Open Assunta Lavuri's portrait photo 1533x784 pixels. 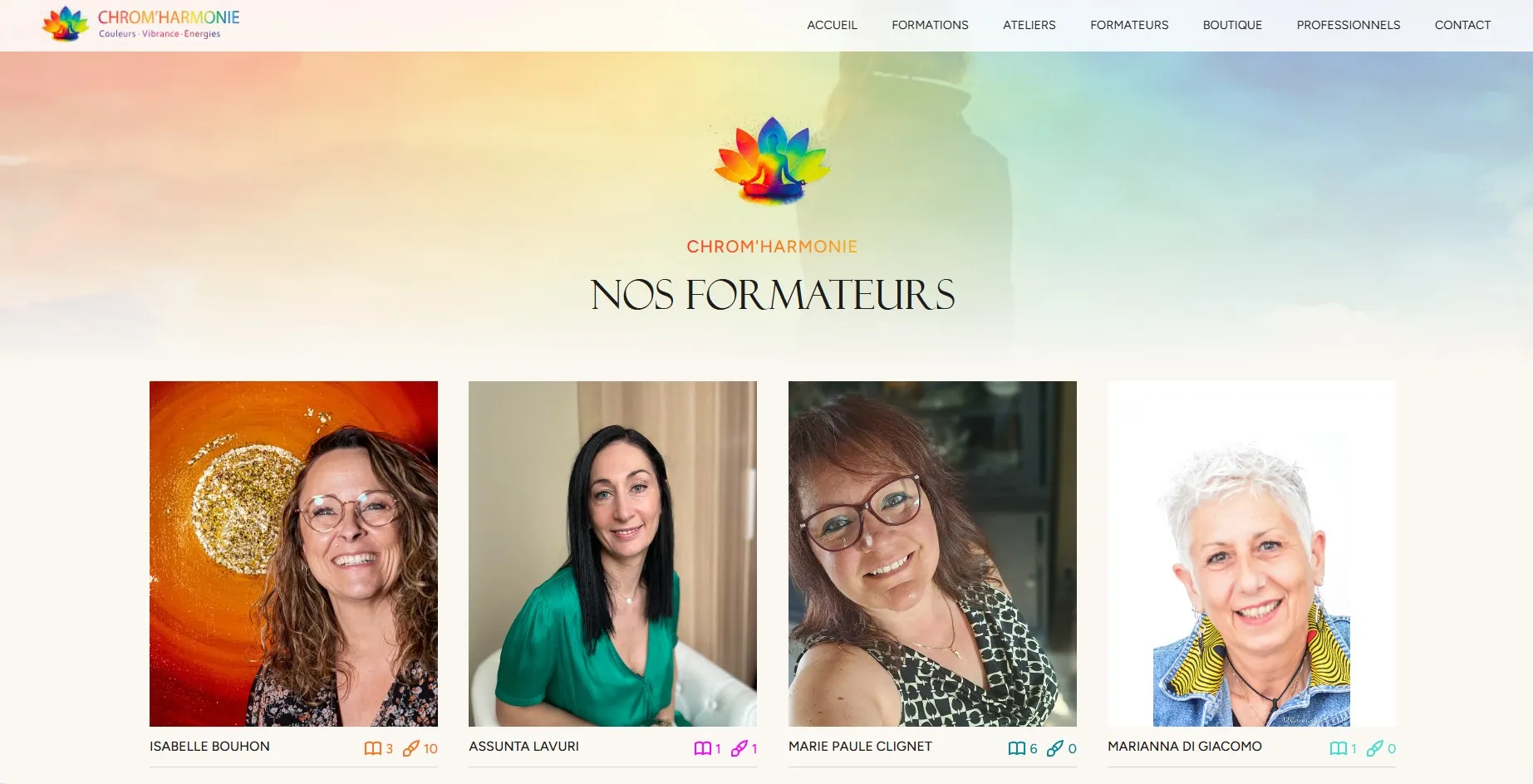pos(612,554)
